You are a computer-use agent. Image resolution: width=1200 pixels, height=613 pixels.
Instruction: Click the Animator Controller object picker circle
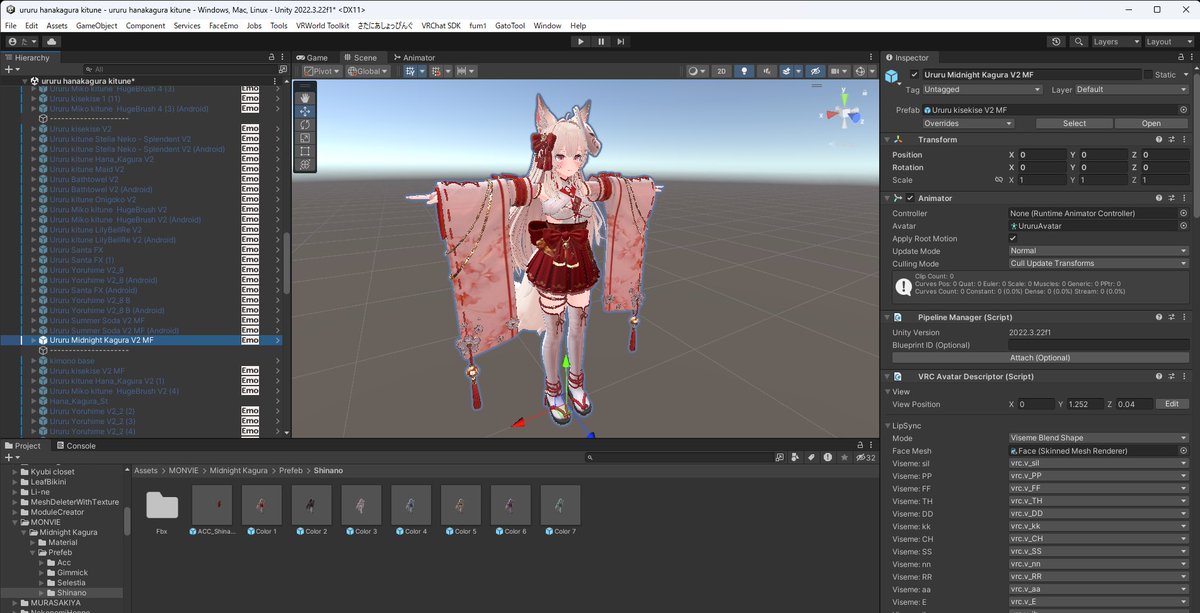pyautogui.click(x=1184, y=213)
